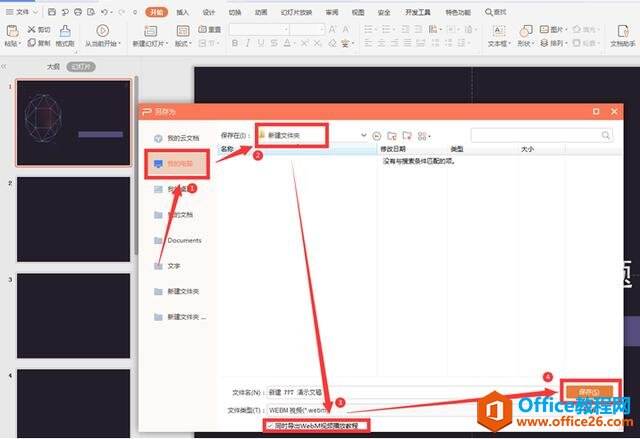Screen dimensions: 640x439
Task: Select the second slide thumbnail
Action: coord(73,218)
